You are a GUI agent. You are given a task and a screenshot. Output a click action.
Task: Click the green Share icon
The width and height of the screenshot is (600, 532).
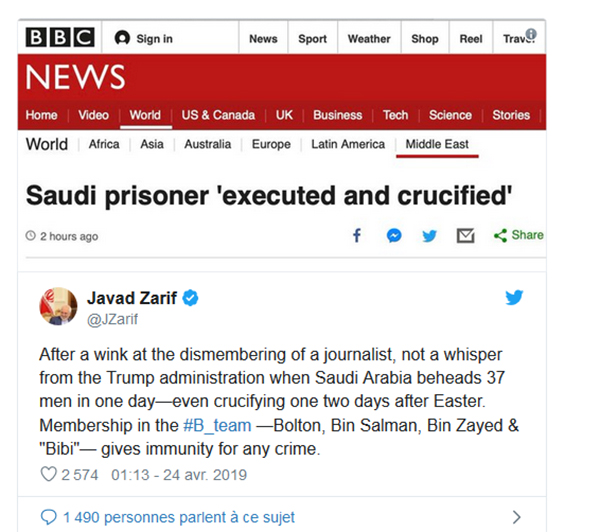[500, 235]
